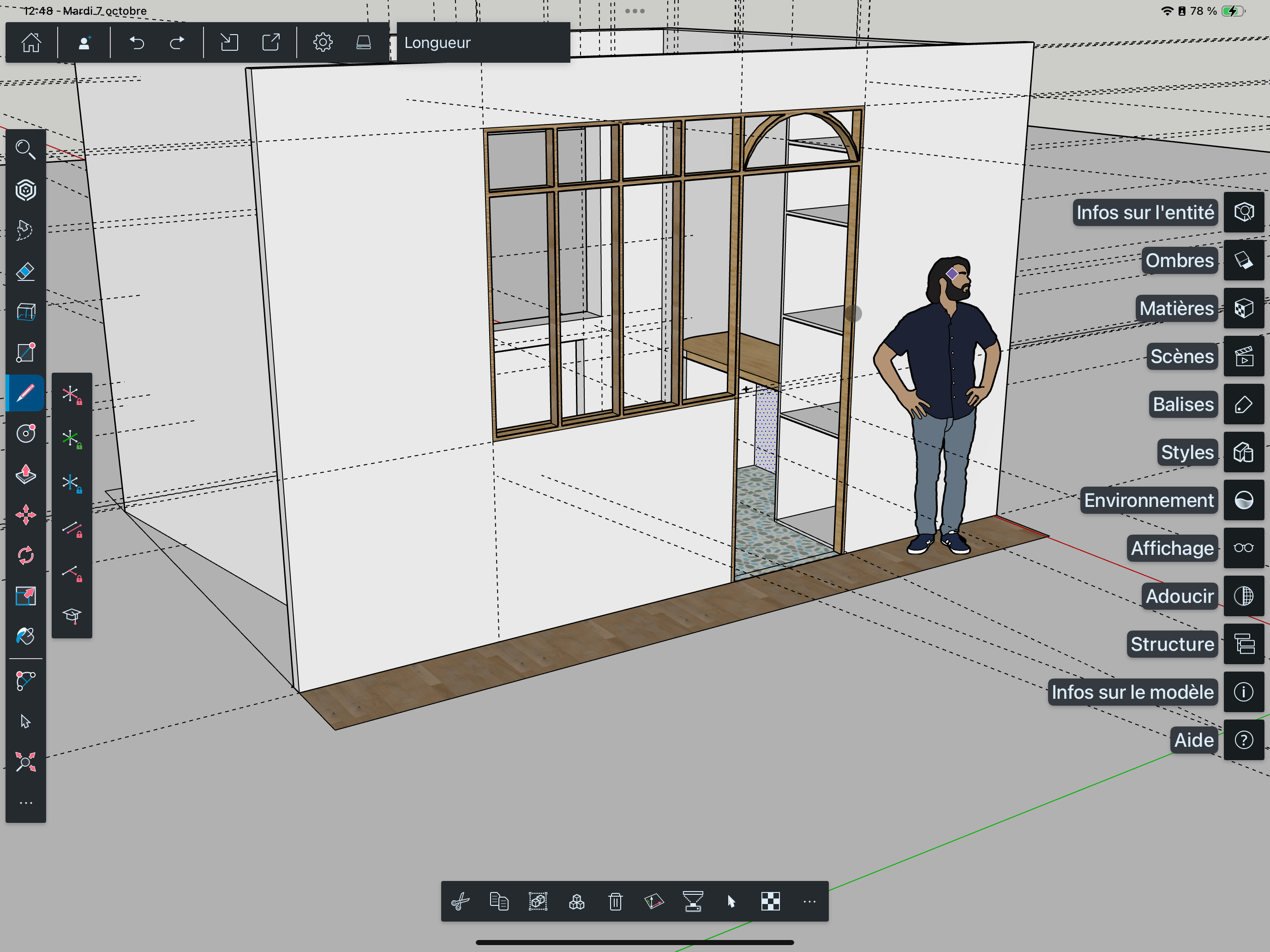Open the import icon in top toolbar
The image size is (1270, 952).
[x=229, y=42]
